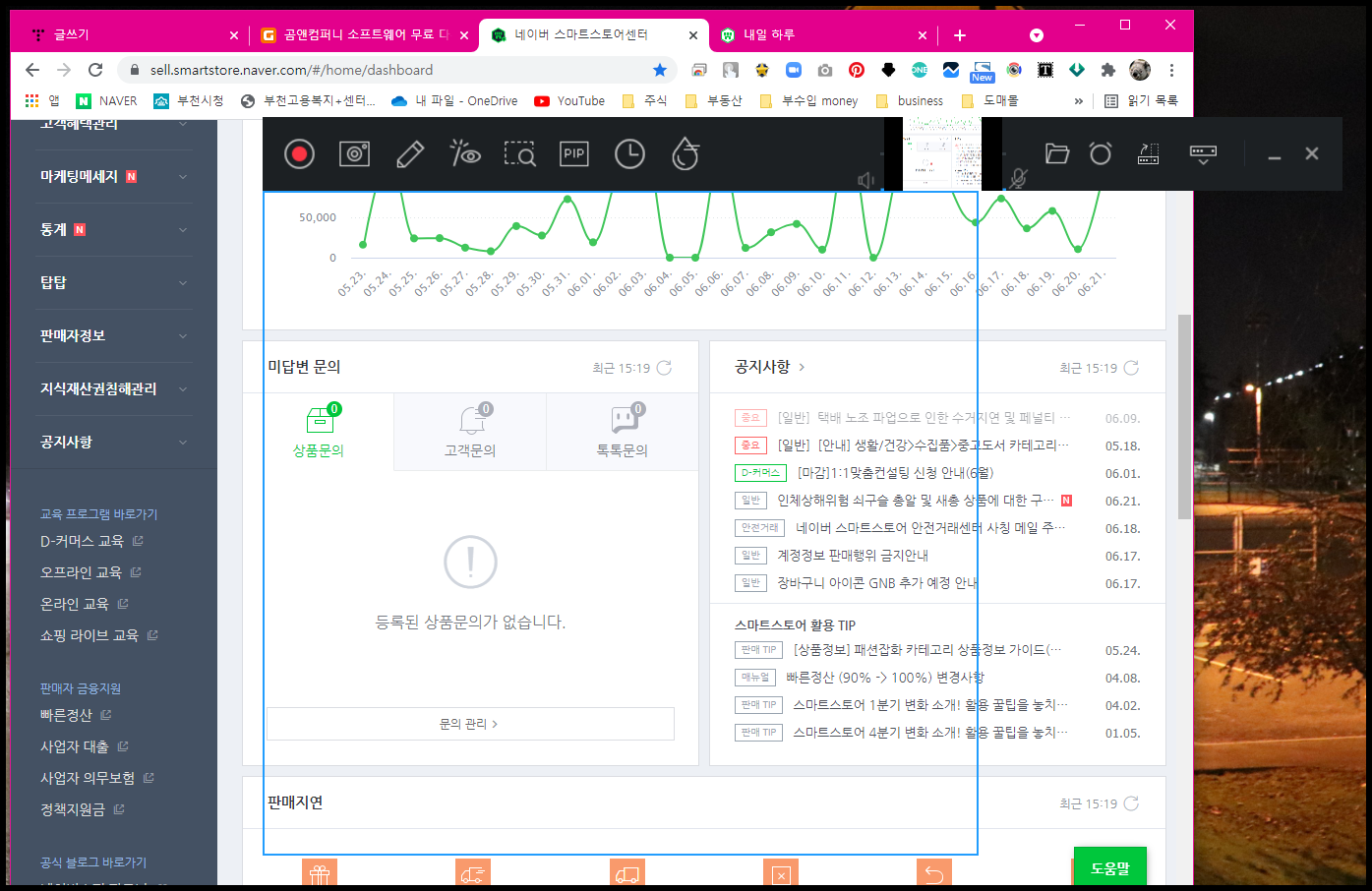Toggle the recorder speaker sound icon

[x=866, y=180]
